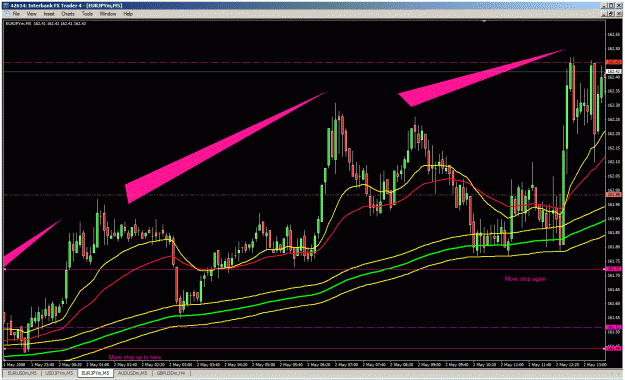
Task: Open the Charts menu
Action: (68, 14)
